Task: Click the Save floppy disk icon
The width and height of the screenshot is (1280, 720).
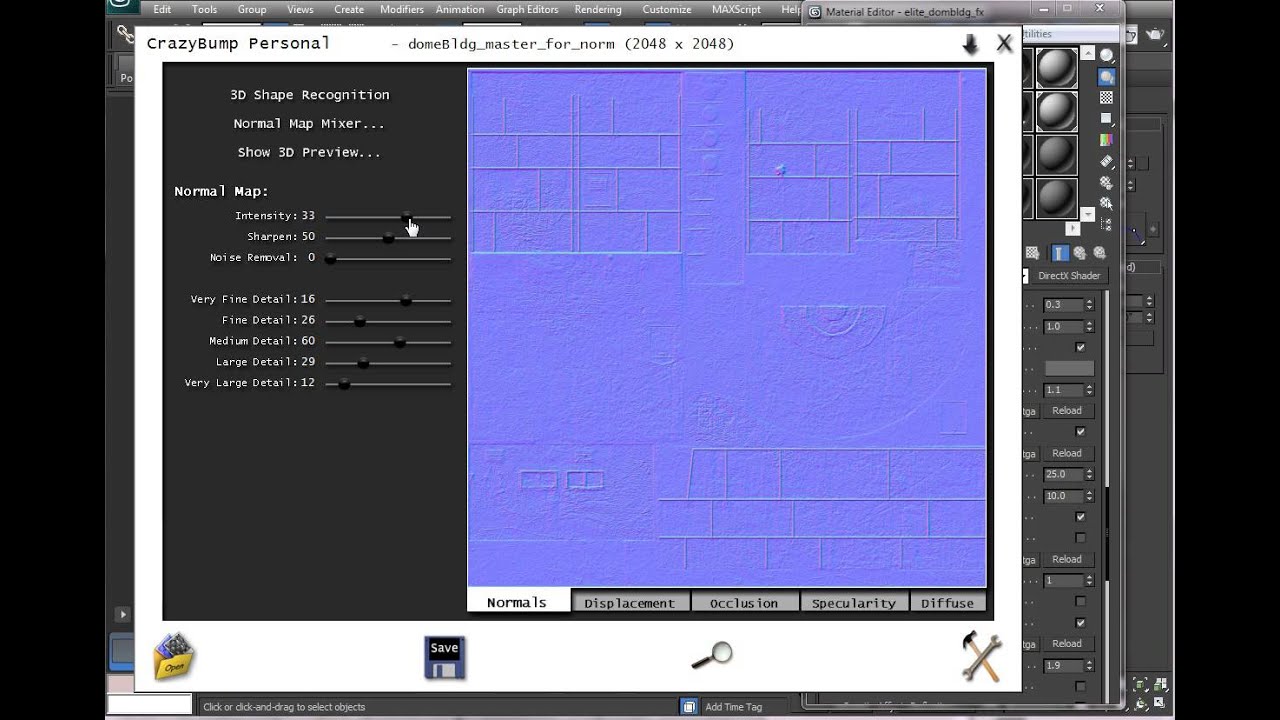Action: tap(444, 658)
